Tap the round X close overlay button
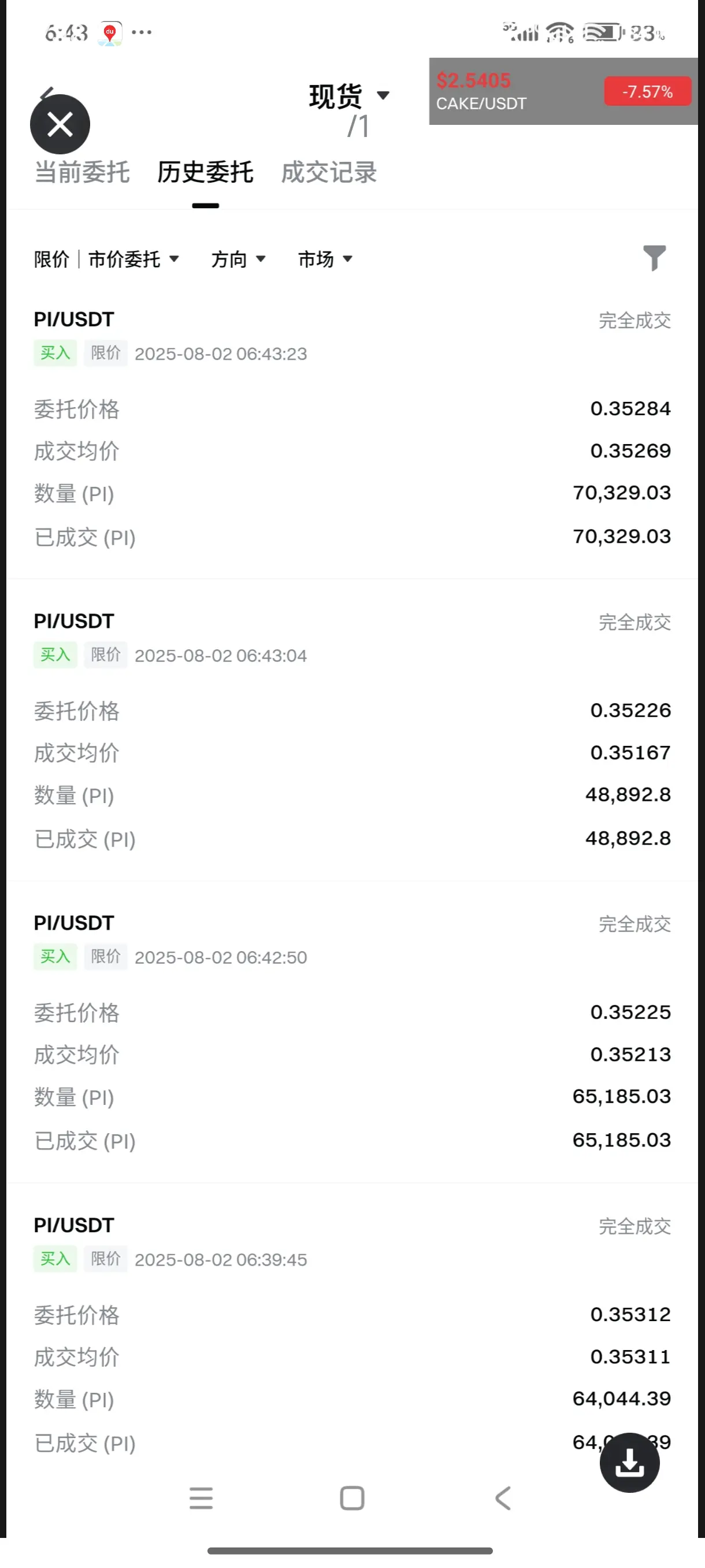 (x=60, y=124)
